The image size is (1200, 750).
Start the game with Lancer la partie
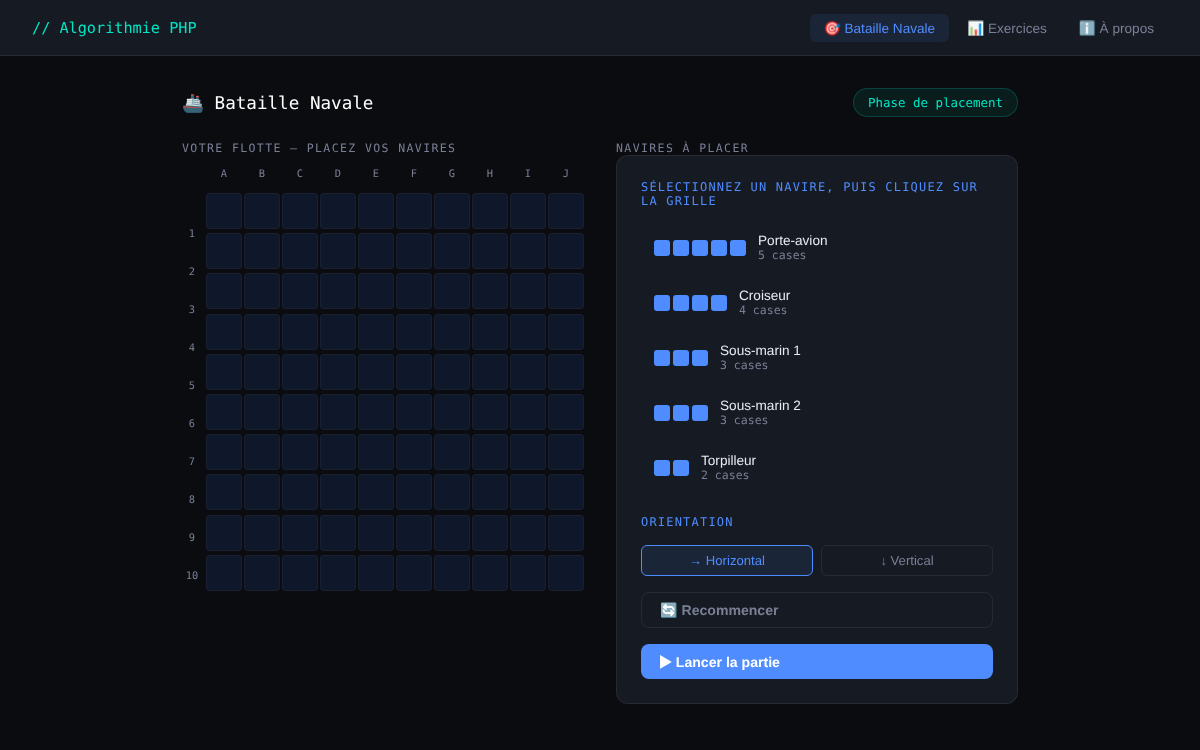(817, 662)
